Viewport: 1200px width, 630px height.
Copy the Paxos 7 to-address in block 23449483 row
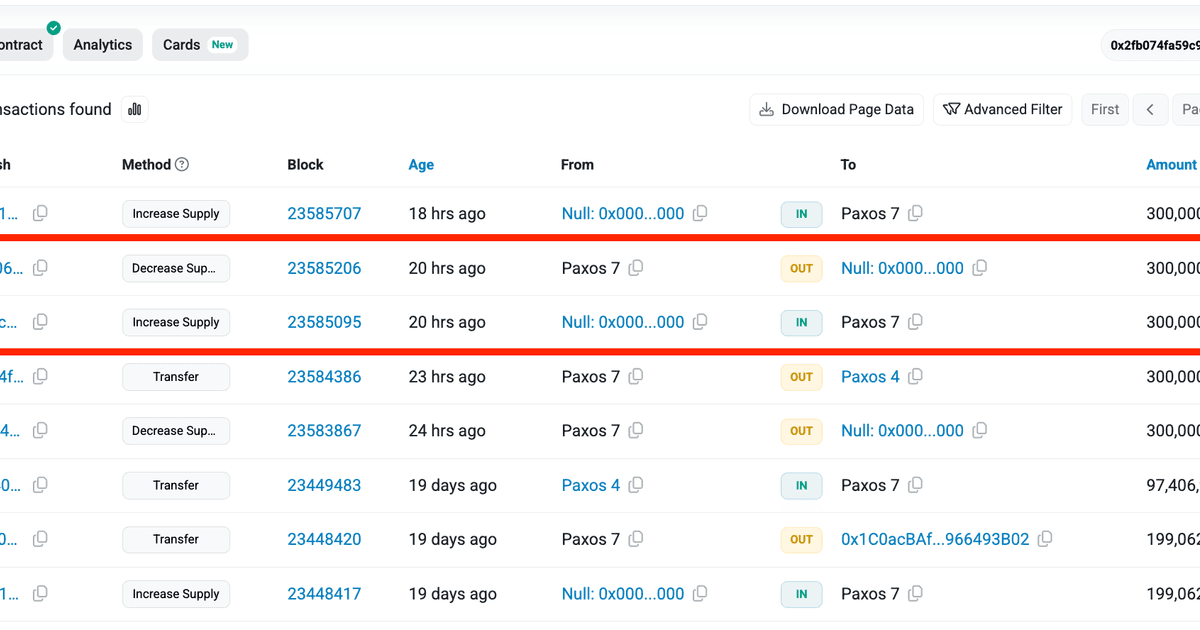pos(916,484)
